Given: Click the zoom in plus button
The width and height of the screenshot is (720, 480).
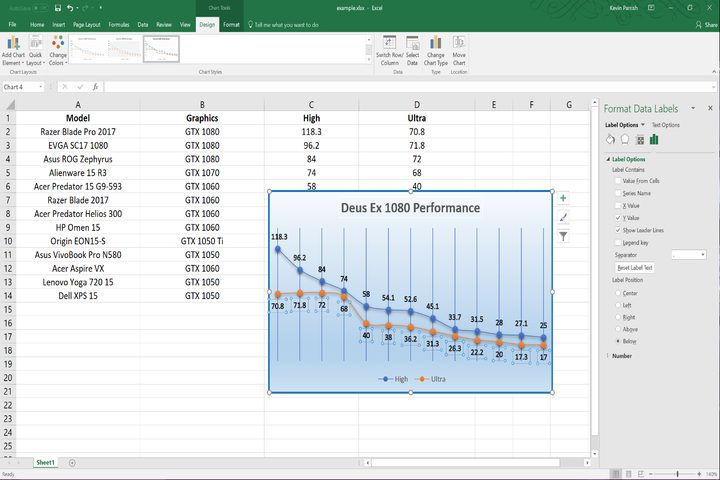Looking at the screenshot, I should pos(699,474).
